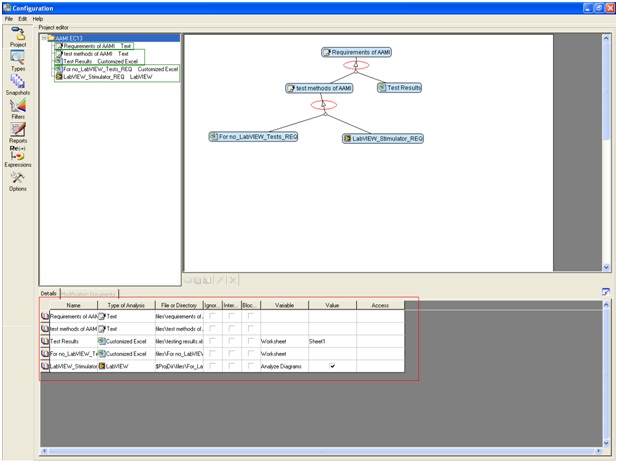Open the Options tools icon
The image size is (618, 463).
(x=17, y=178)
